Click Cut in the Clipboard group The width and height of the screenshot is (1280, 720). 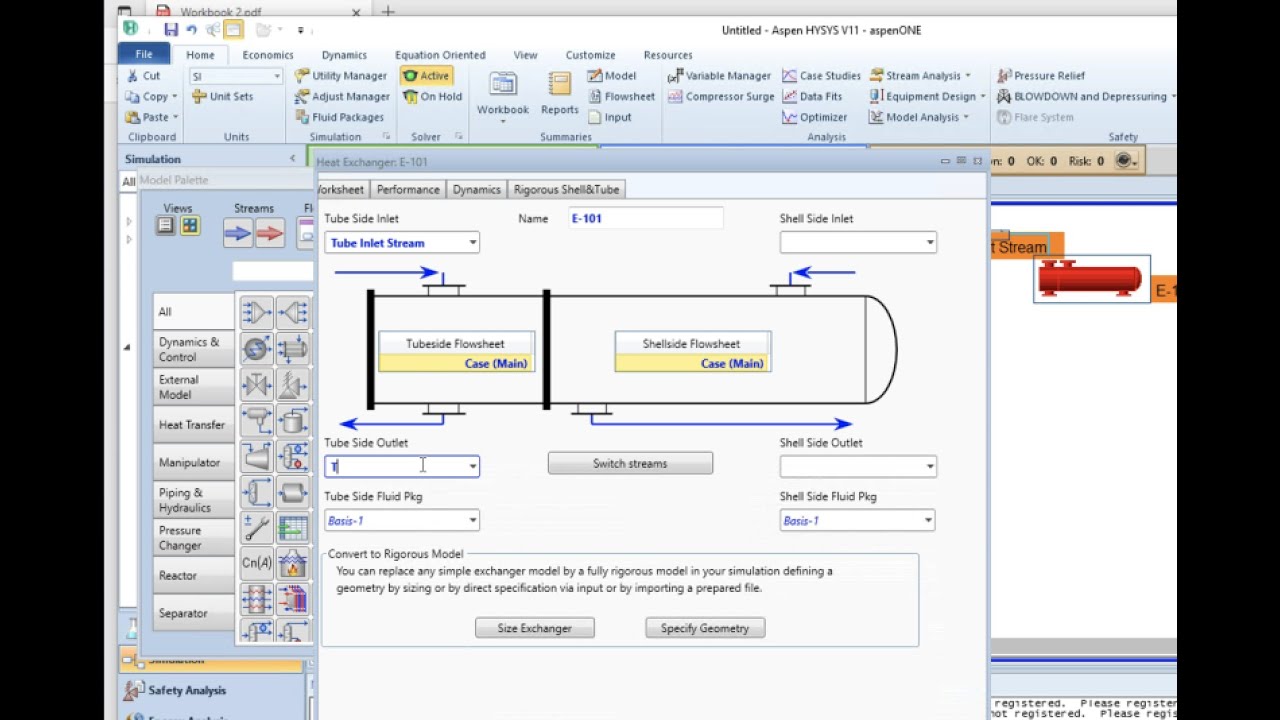(143, 76)
